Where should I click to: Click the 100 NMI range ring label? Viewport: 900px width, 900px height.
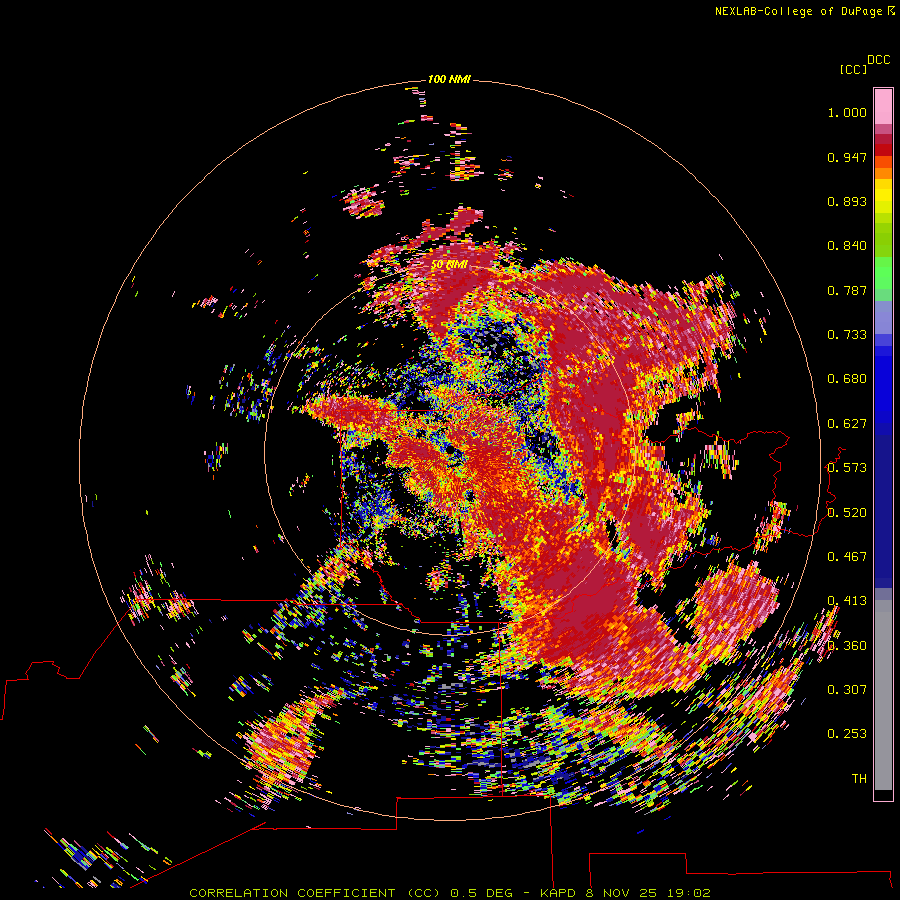pyautogui.click(x=449, y=79)
